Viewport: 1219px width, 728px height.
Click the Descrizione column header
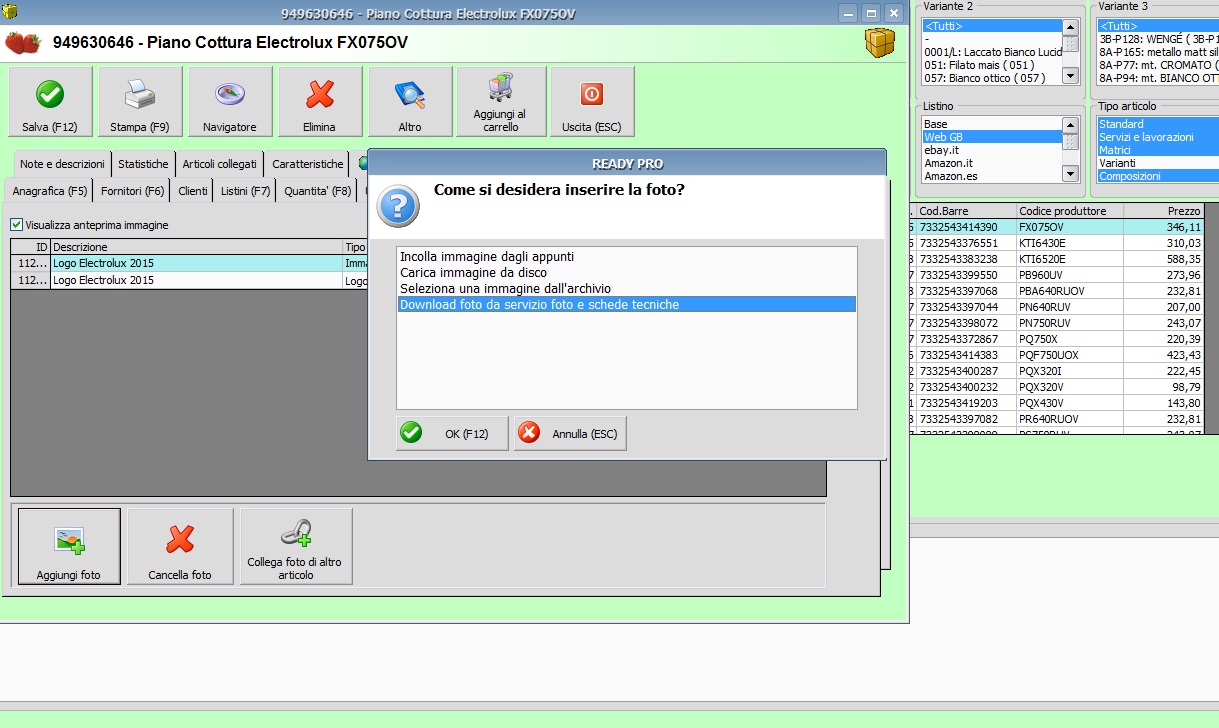point(197,247)
